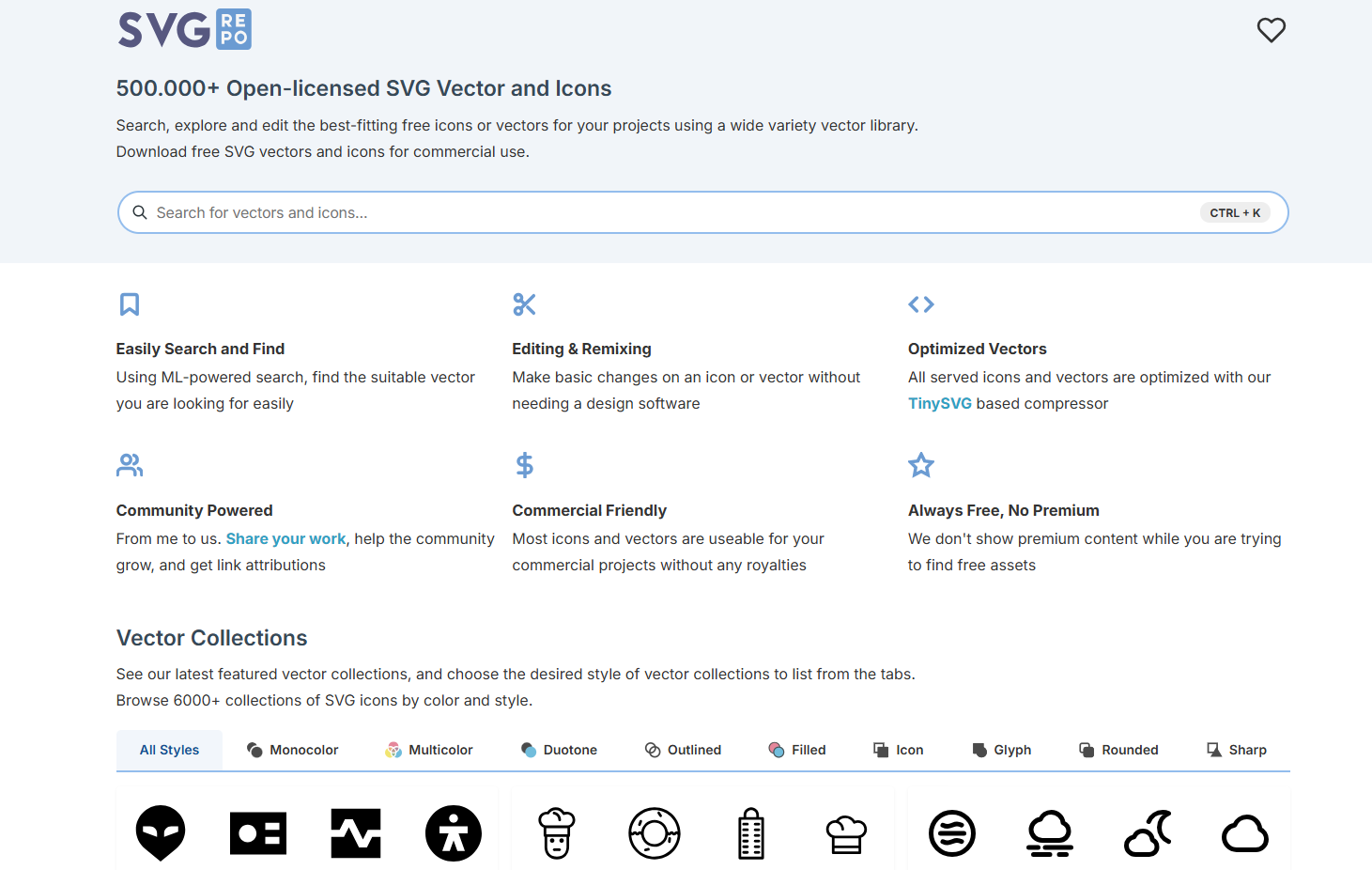
Task: Click the bookmark icon above Easily Search and Find
Action: pyautogui.click(x=129, y=304)
